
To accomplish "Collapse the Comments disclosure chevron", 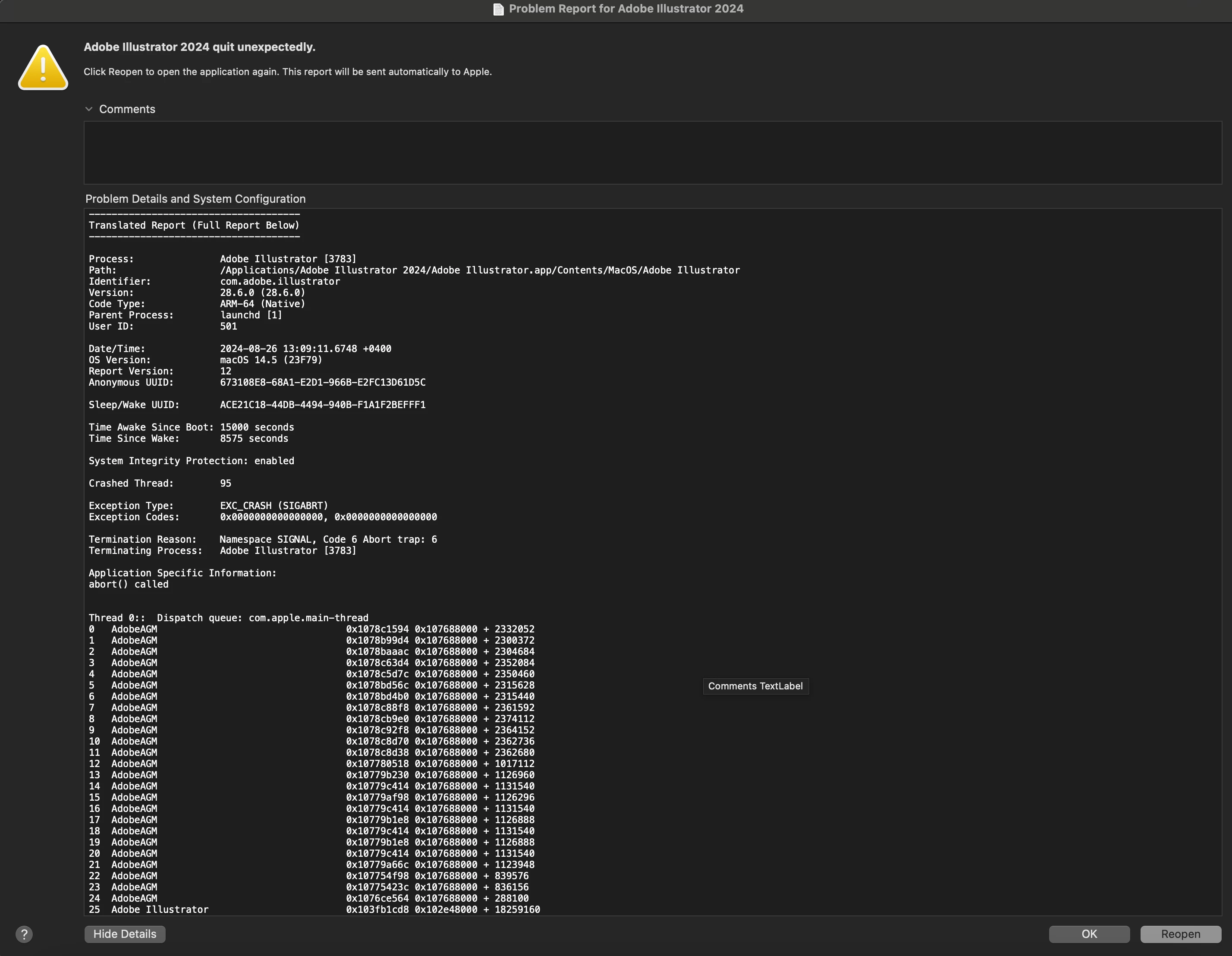I will (x=88, y=109).
